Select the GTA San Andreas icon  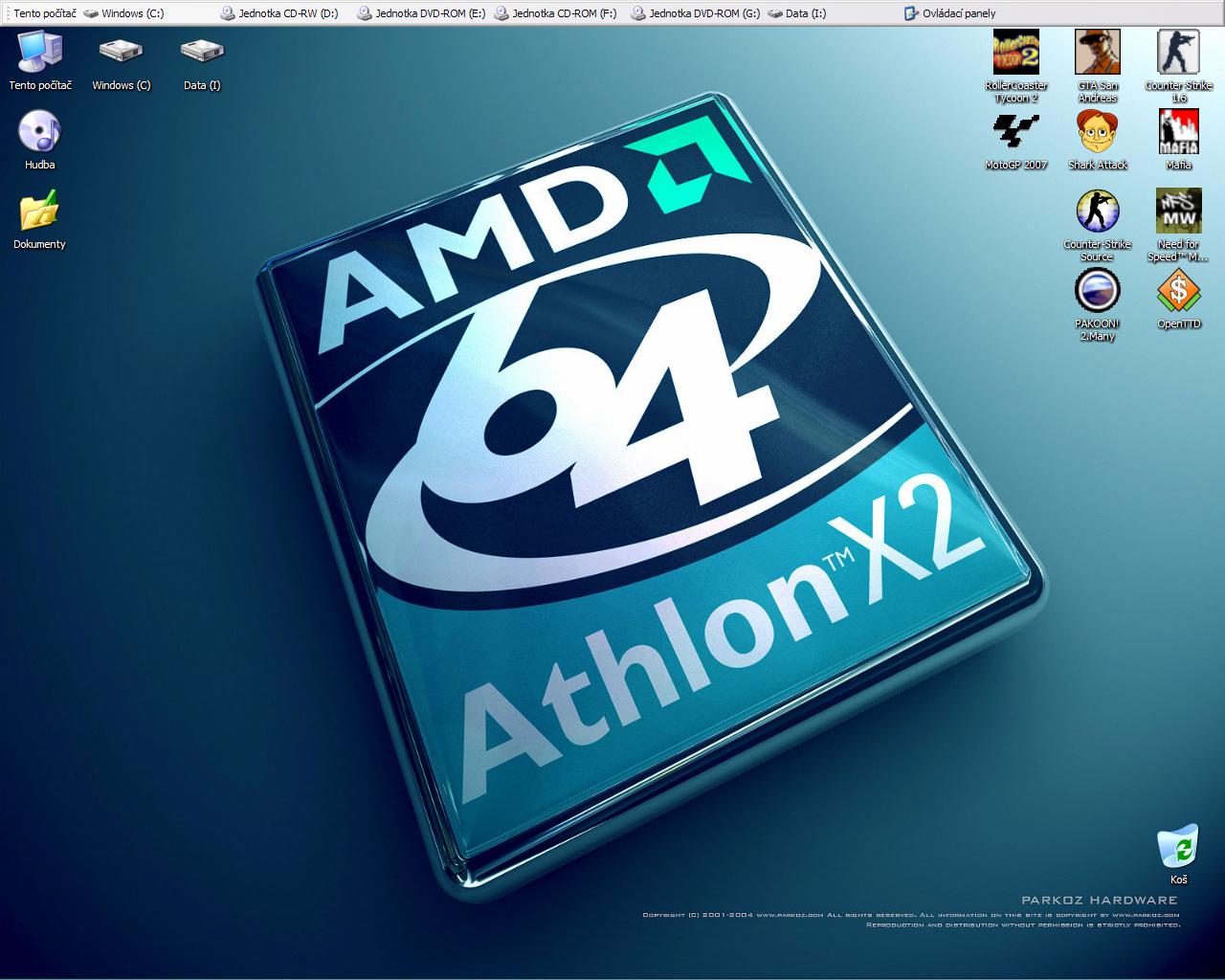click(x=1097, y=53)
